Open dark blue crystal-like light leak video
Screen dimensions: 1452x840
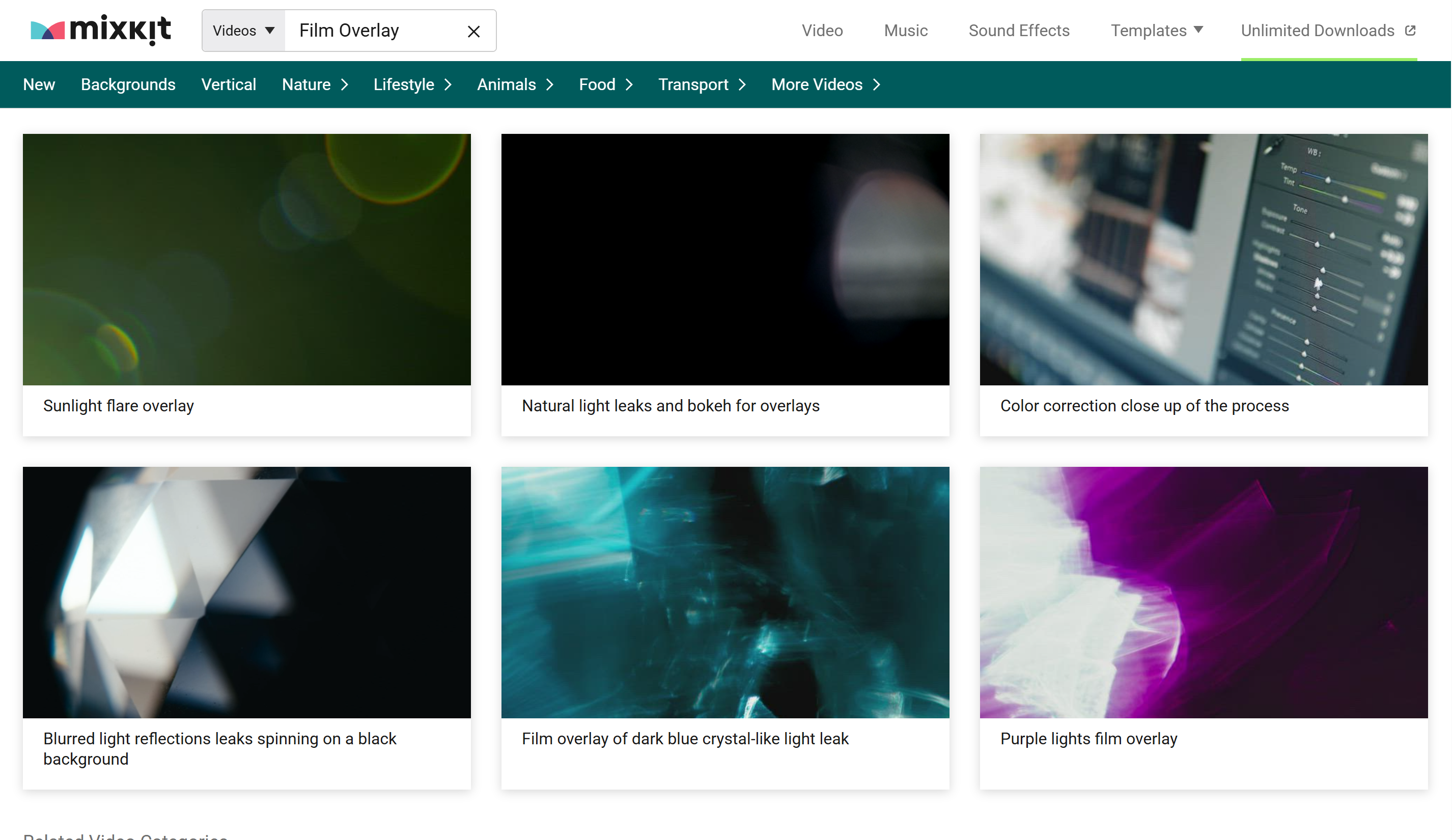click(725, 592)
